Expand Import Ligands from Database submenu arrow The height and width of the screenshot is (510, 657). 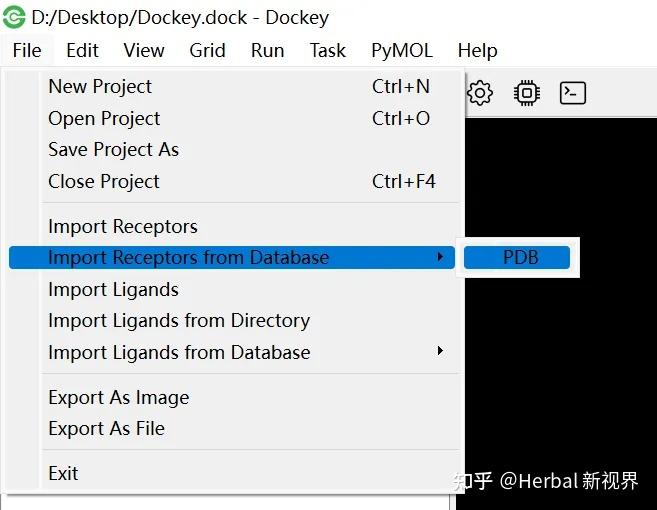click(x=440, y=352)
